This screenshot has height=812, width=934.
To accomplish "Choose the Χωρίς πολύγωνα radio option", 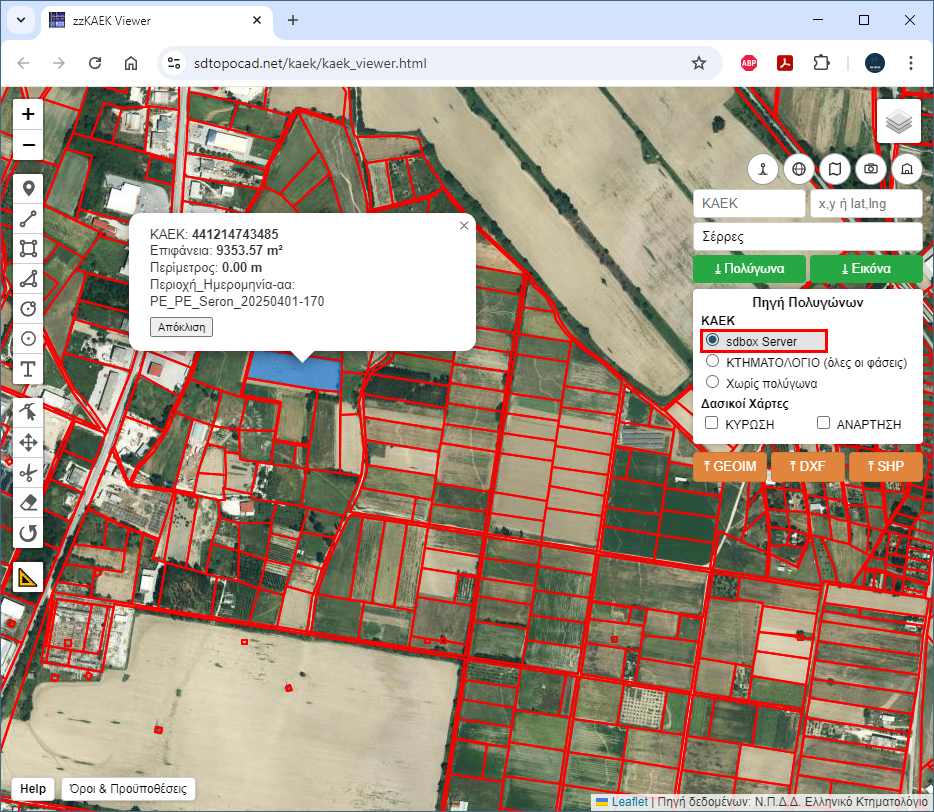I will pos(712,382).
